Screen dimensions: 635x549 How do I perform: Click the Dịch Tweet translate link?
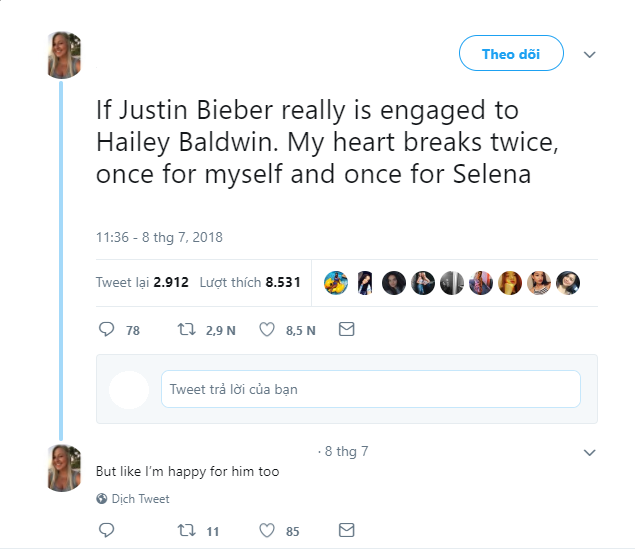(140, 499)
